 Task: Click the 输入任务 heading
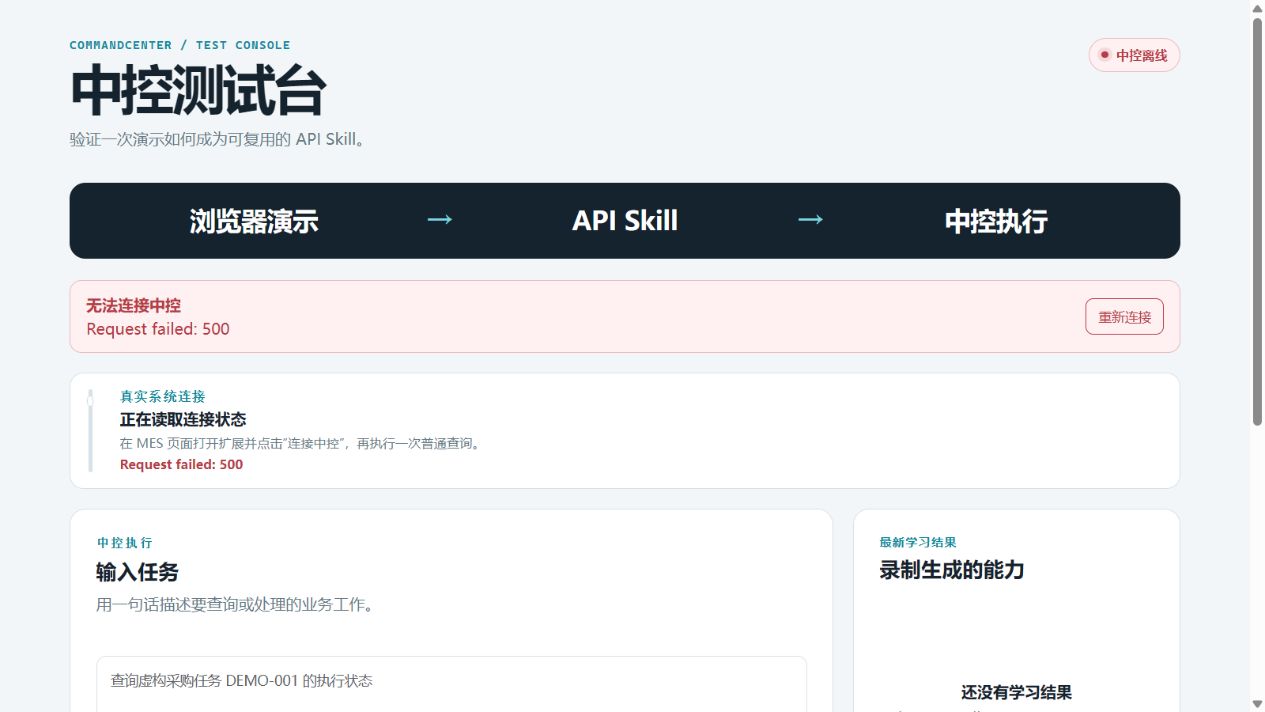[137, 572]
